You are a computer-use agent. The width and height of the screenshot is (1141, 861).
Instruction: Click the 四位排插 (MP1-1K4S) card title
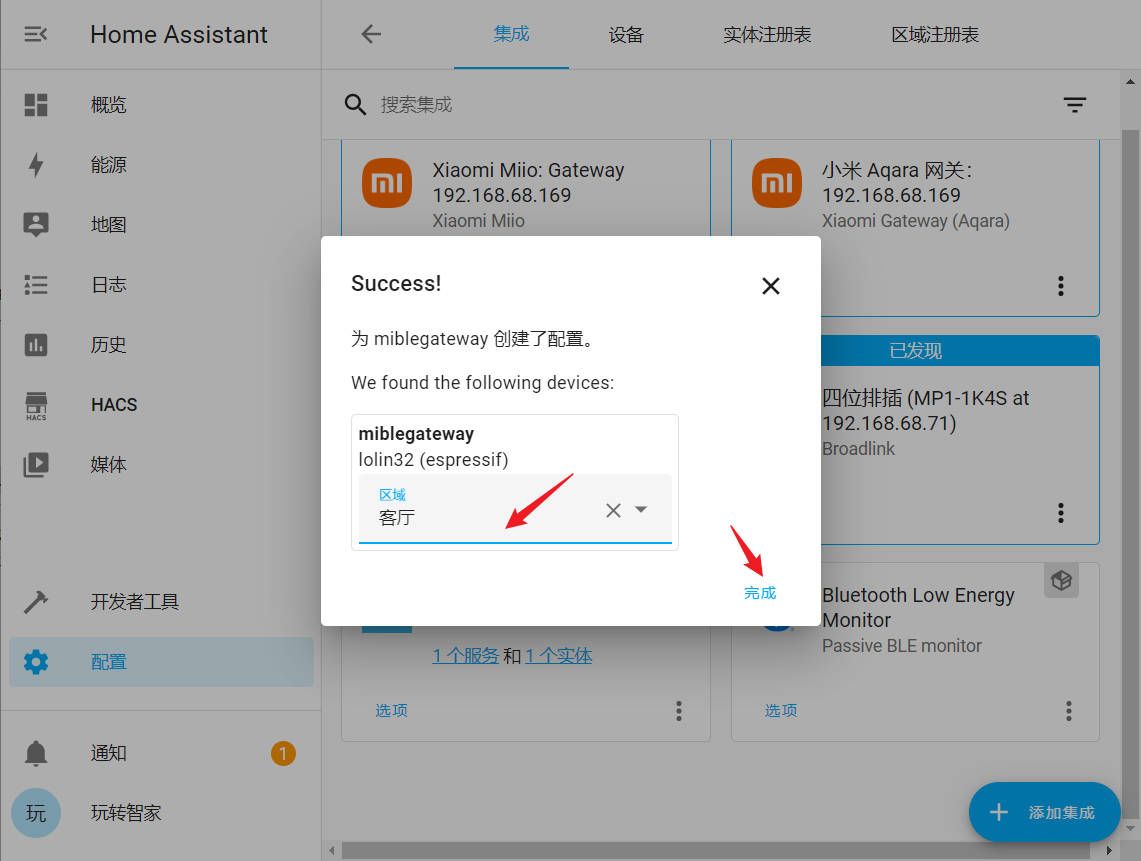(926, 410)
